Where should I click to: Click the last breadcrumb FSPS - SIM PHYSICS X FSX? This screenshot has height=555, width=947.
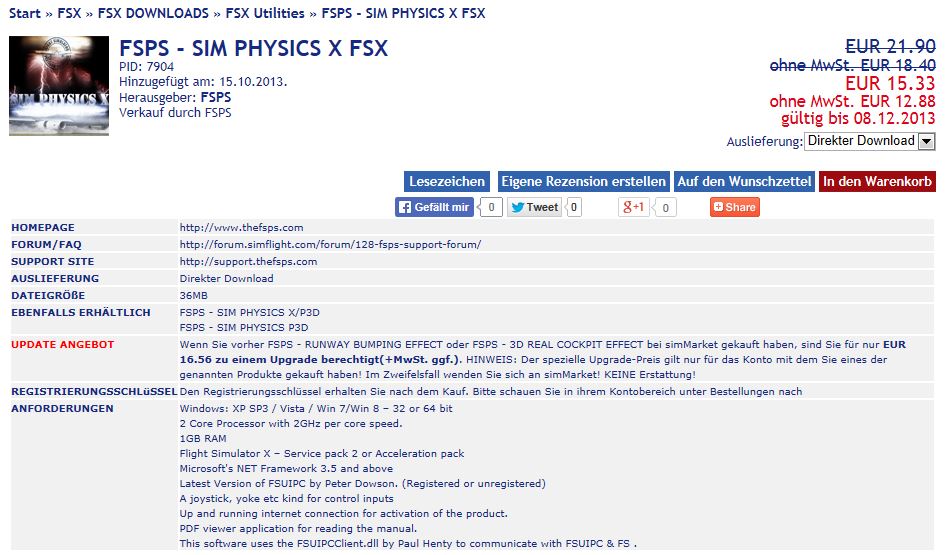tap(403, 13)
